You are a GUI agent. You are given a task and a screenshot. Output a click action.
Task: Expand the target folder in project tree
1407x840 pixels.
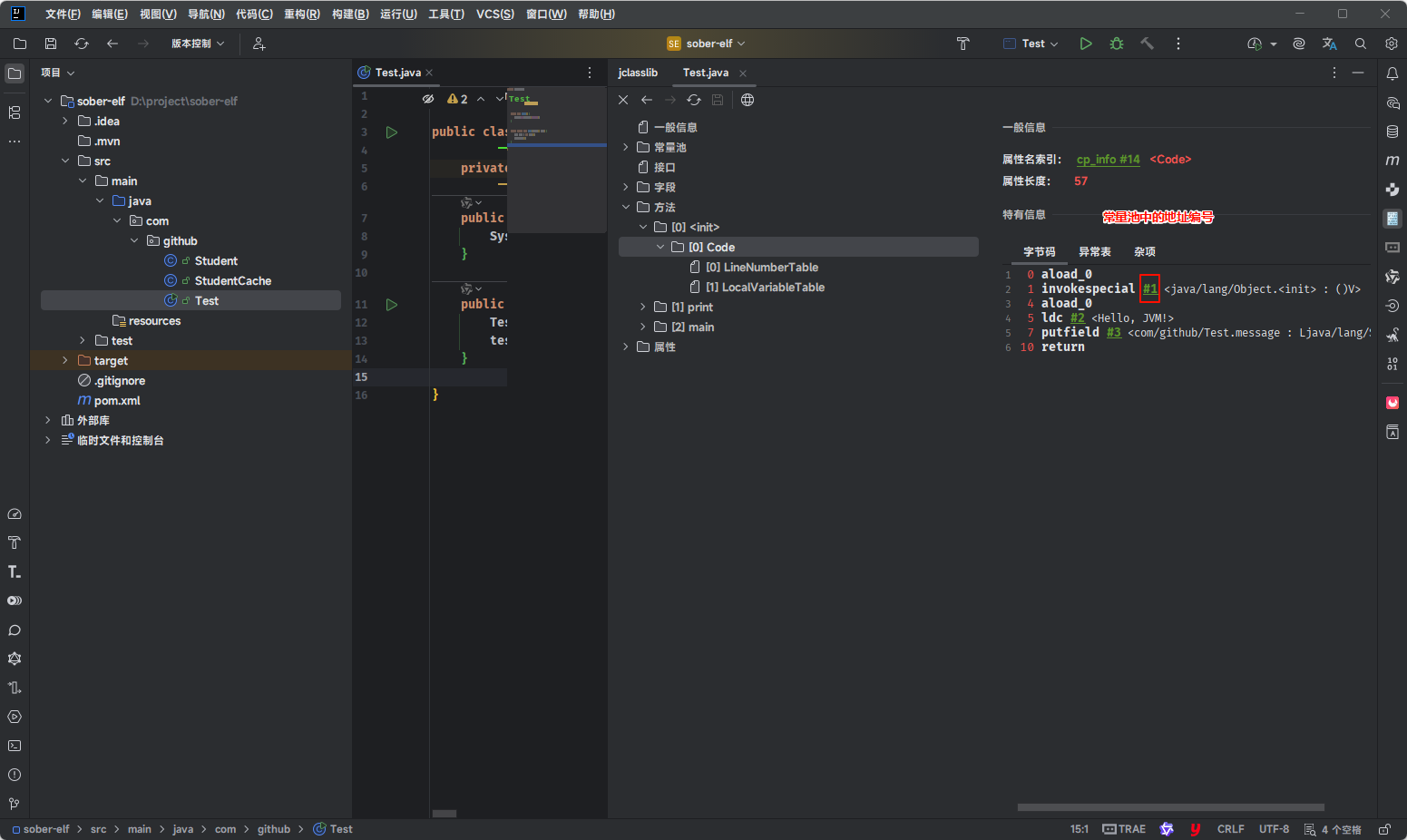point(65,361)
